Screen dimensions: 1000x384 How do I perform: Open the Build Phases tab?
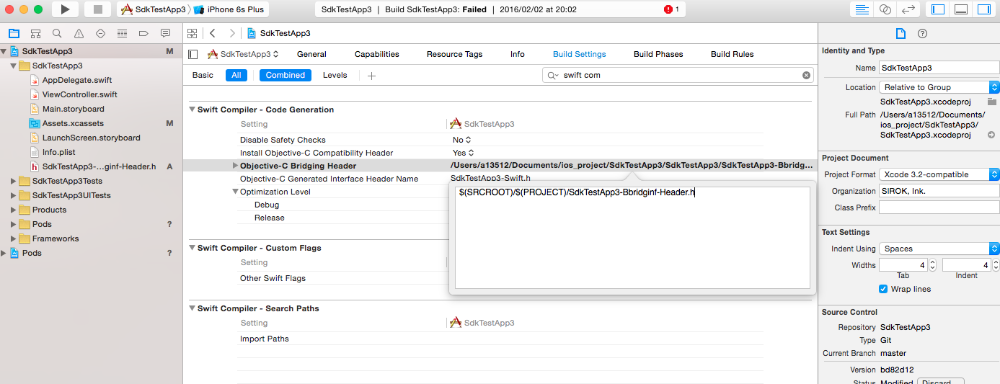[x=658, y=54]
